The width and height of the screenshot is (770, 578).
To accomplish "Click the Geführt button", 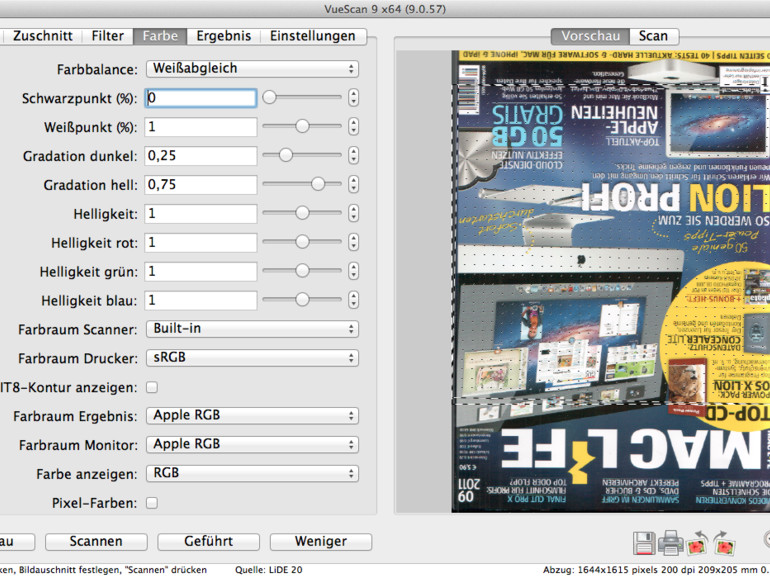I will pyautogui.click(x=208, y=542).
